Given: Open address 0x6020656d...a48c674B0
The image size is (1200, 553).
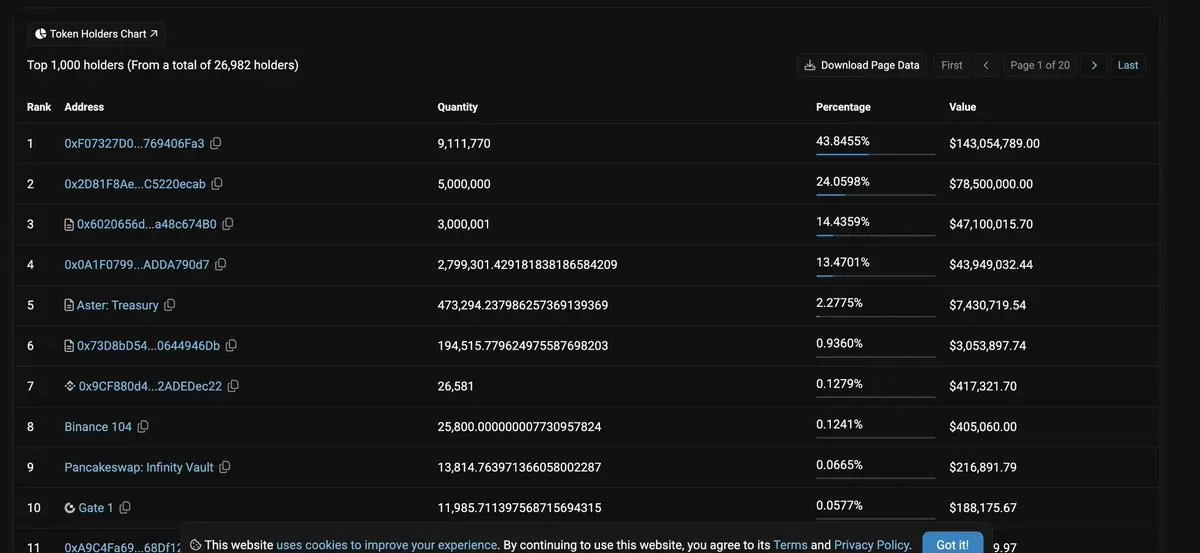Looking at the screenshot, I should click(147, 224).
